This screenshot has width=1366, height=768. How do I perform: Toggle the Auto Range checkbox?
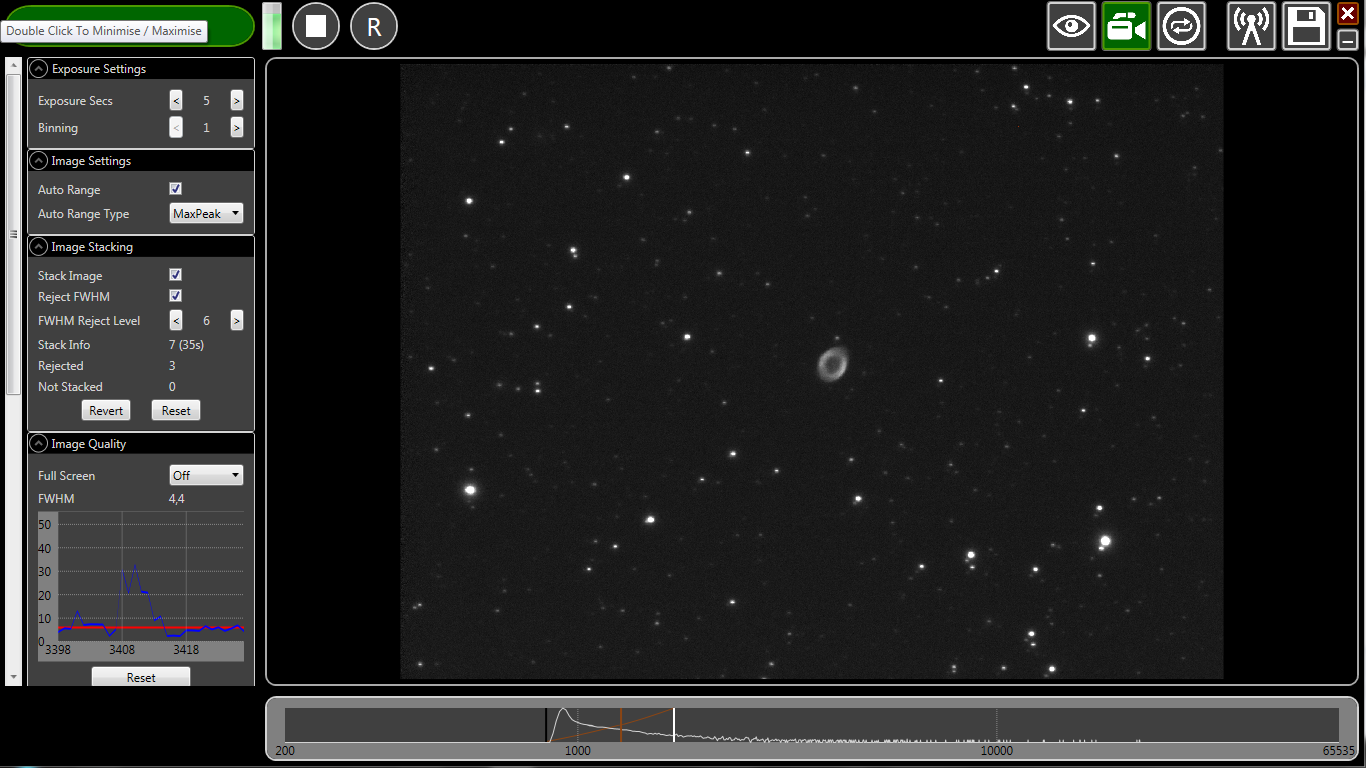click(x=176, y=189)
